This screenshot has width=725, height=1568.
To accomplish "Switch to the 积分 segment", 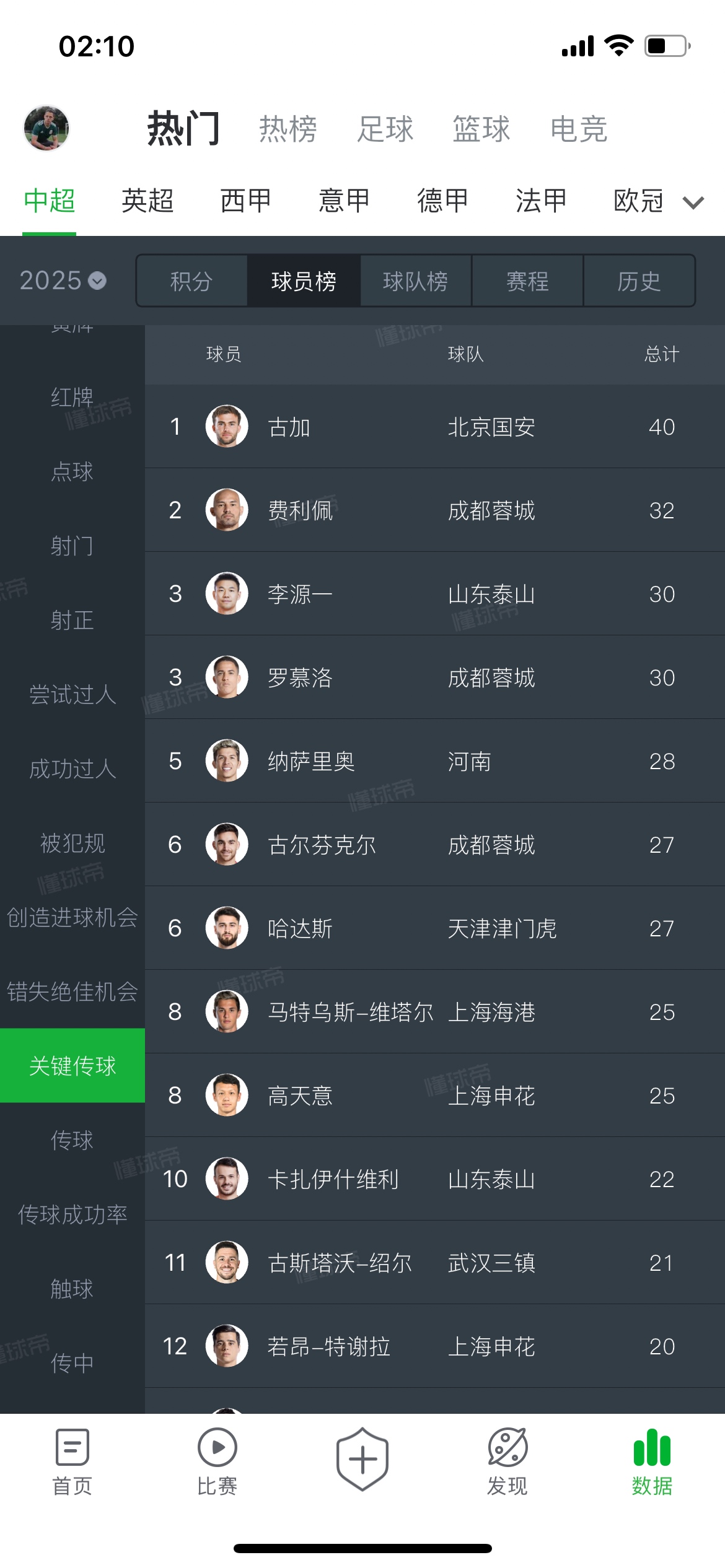I will (x=191, y=281).
